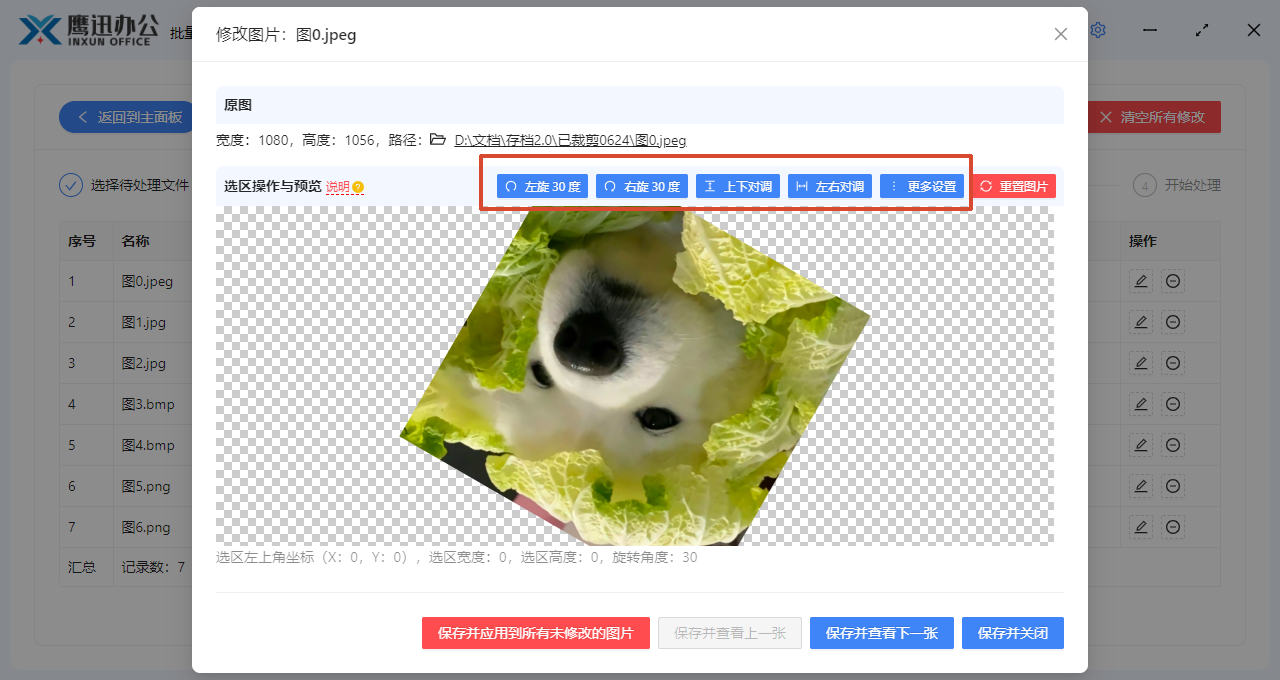Select file 图3.bmp in the list
Screen dimensions: 1280x680
click(148, 404)
